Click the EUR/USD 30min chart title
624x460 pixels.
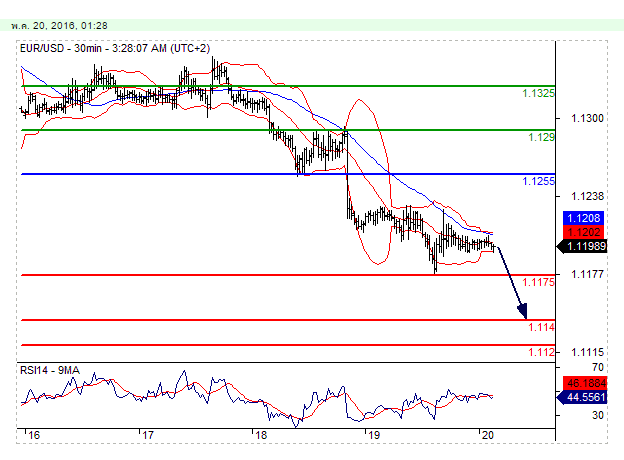click(115, 49)
